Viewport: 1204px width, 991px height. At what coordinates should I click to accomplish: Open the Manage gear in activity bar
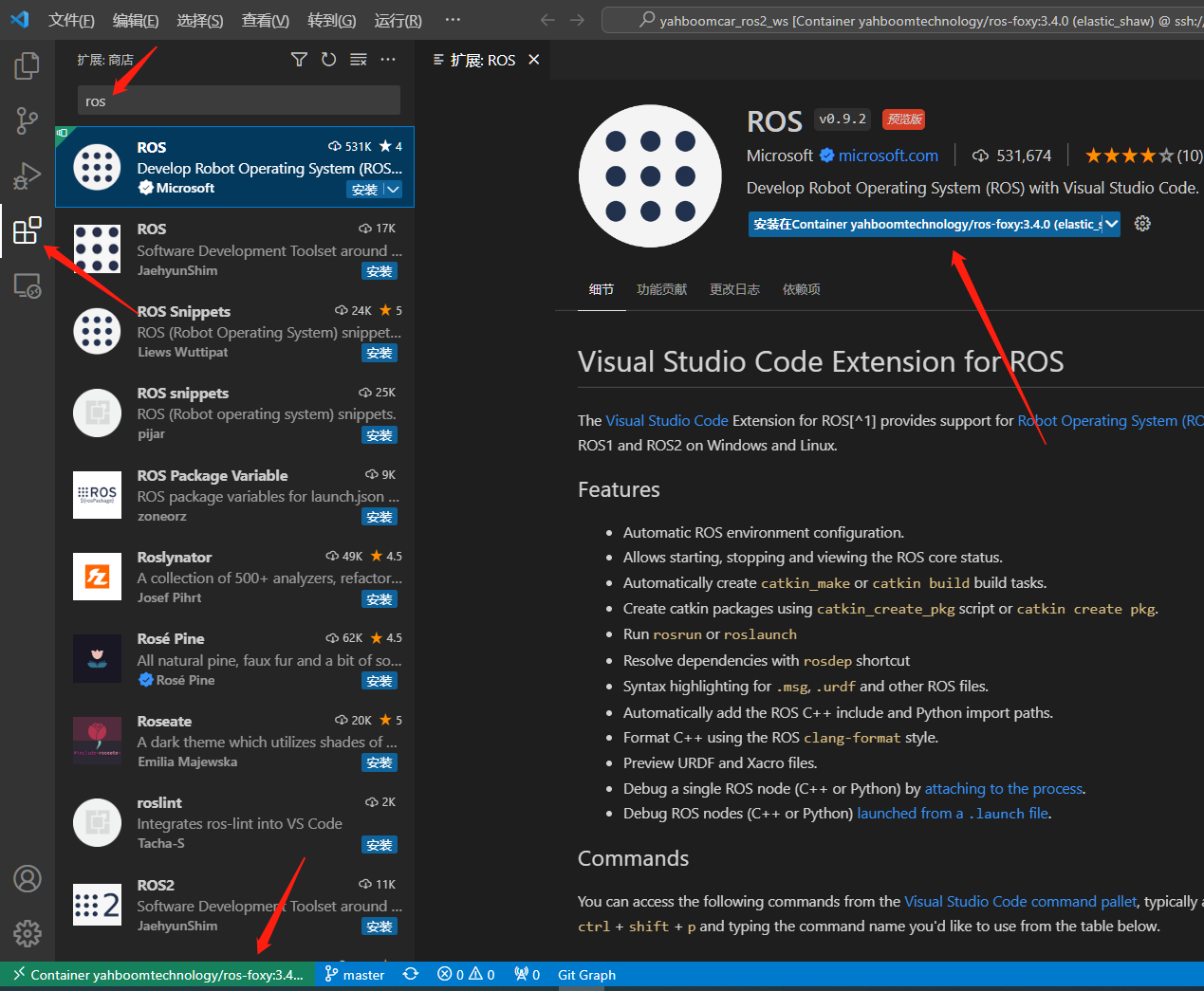click(x=28, y=933)
